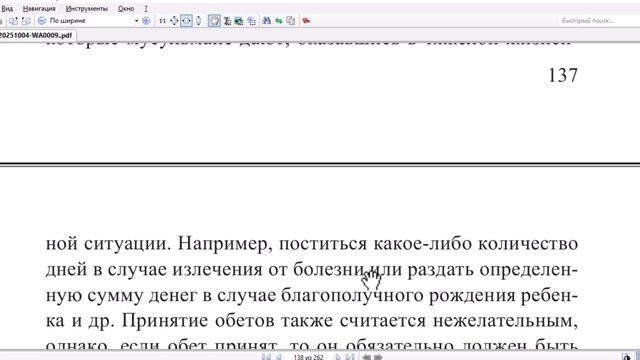The image size is (640, 360).
Task: Open the Вид menu
Action: 7,9
